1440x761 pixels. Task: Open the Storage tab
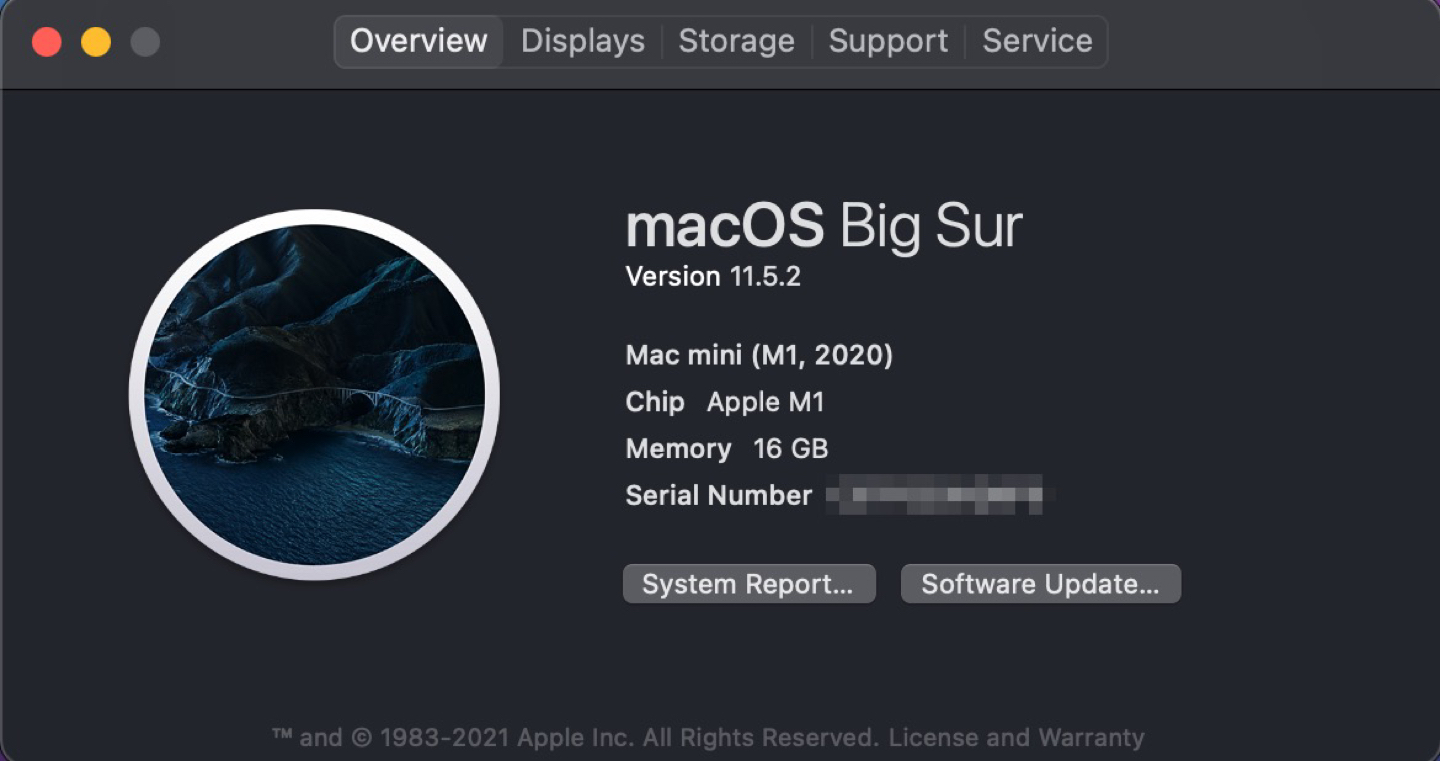click(736, 41)
